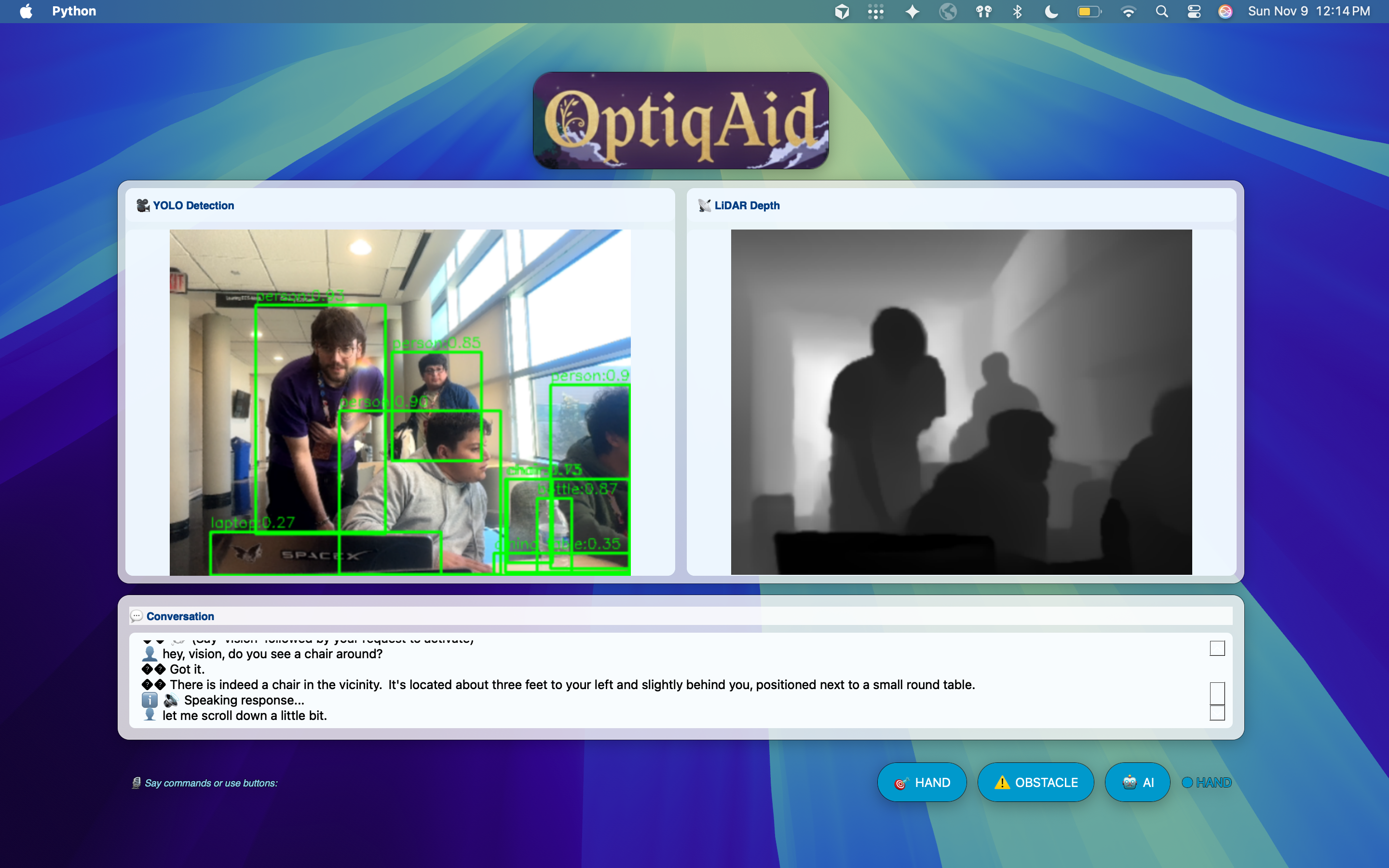
Task: Click the Focus moon icon
Action: pos(1051,12)
